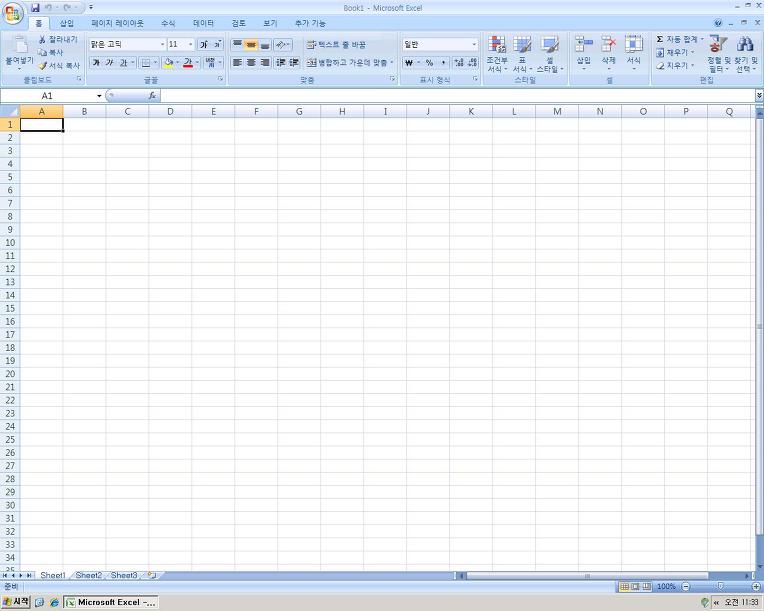Switch to the Review (검토) tab
Image resolution: width=764 pixels, height=611 pixels.
coord(239,23)
